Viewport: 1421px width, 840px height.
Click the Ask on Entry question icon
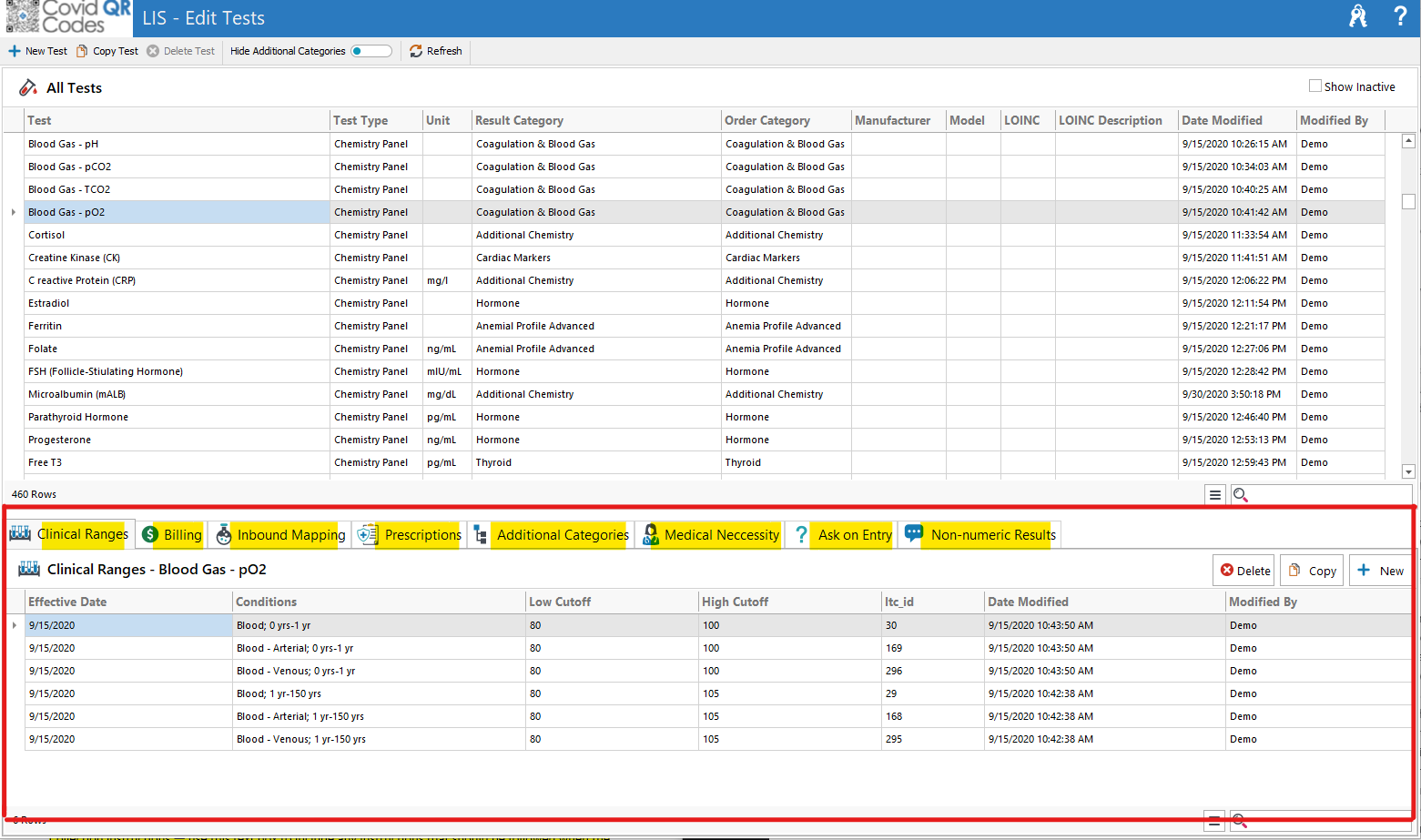(x=801, y=535)
